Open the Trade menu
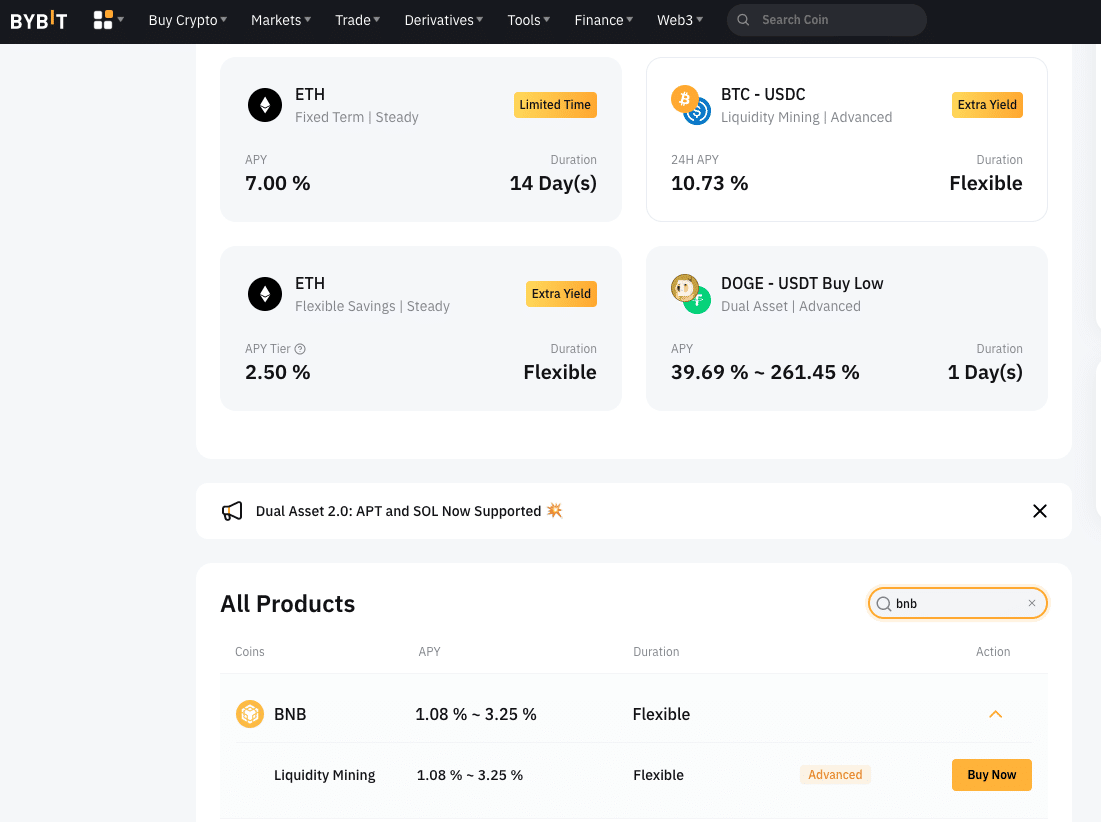1101x822 pixels. coord(357,20)
